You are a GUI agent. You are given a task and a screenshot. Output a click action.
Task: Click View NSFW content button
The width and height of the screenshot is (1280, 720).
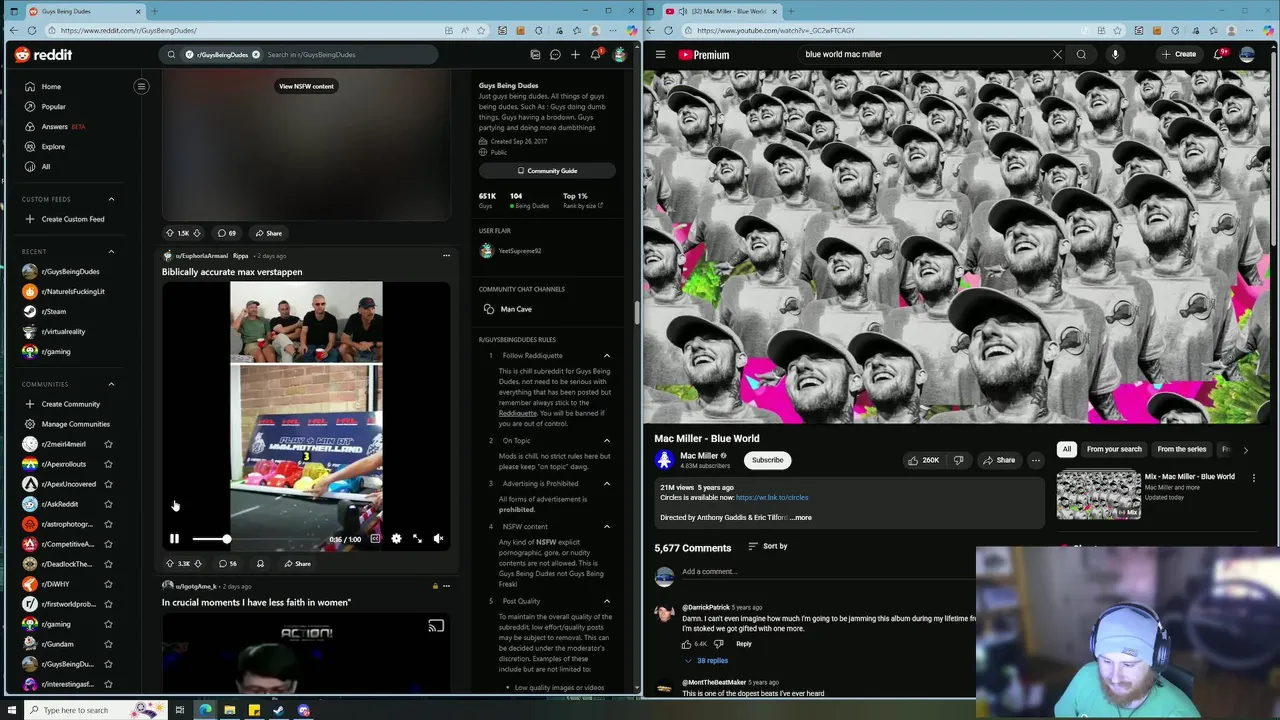(x=306, y=86)
